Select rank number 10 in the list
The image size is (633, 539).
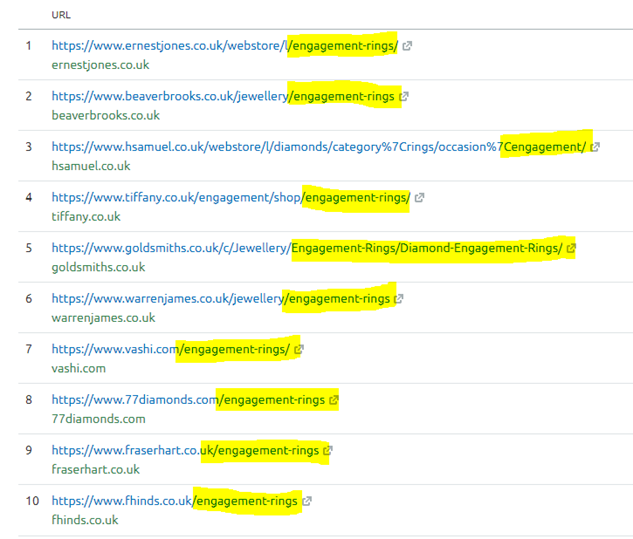tap(32, 501)
